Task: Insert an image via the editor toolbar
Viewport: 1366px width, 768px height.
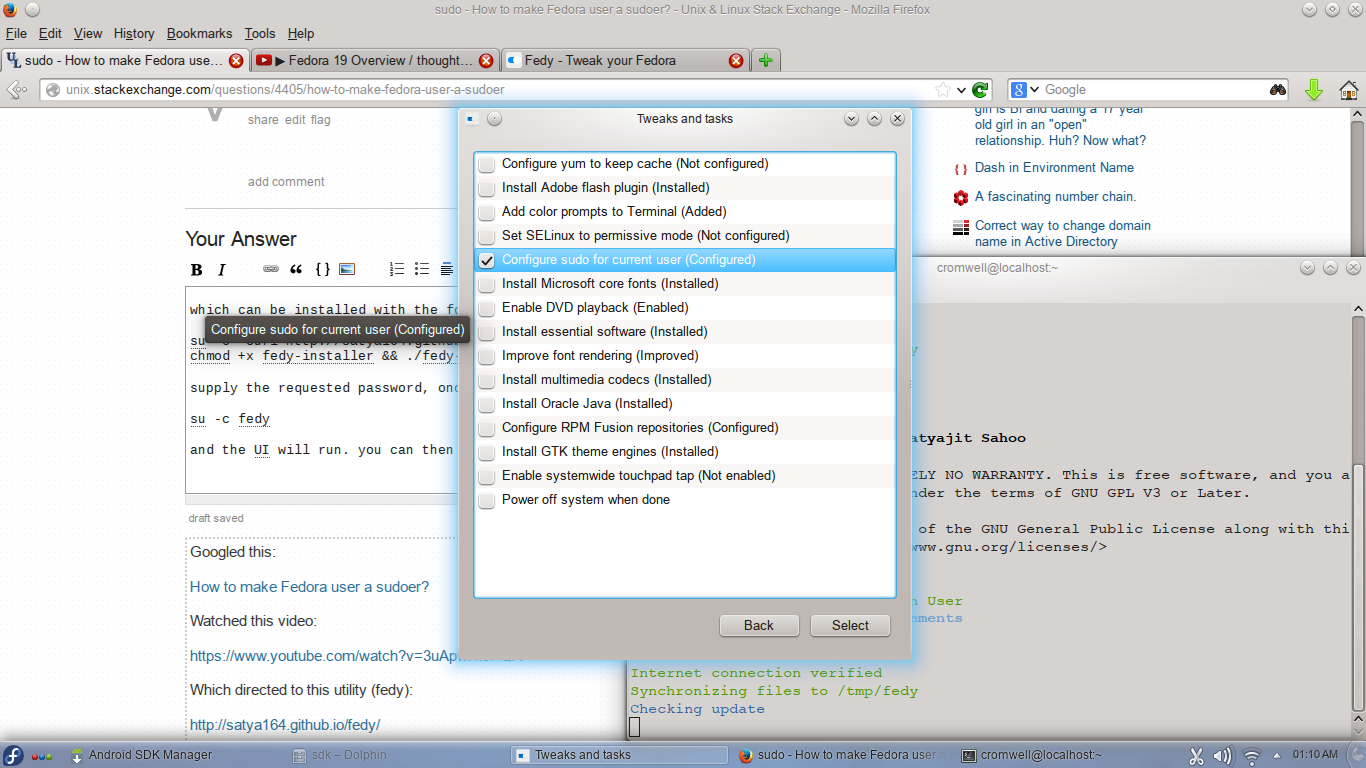Action: point(347,269)
